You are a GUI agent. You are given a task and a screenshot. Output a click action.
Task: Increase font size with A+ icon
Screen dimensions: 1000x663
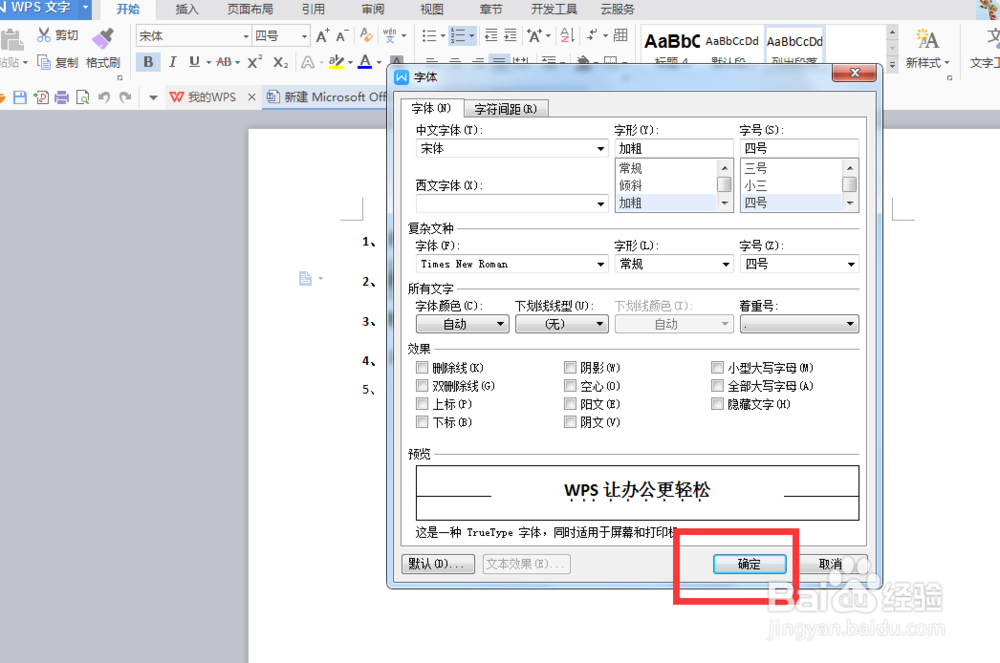[x=323, y=36]
